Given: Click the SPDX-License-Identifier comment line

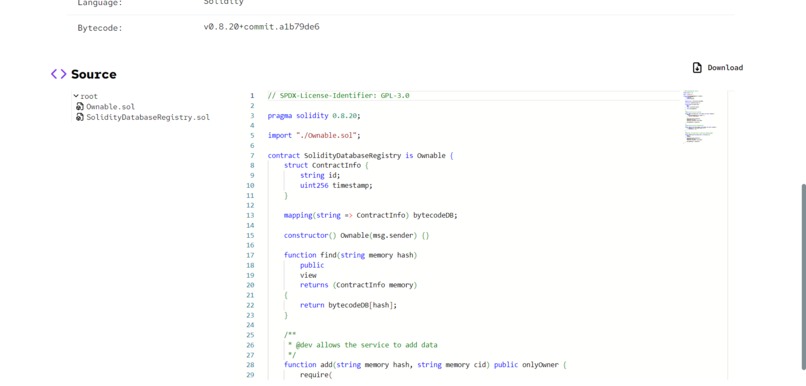Looking at the screenshot, I should (338, 96).
